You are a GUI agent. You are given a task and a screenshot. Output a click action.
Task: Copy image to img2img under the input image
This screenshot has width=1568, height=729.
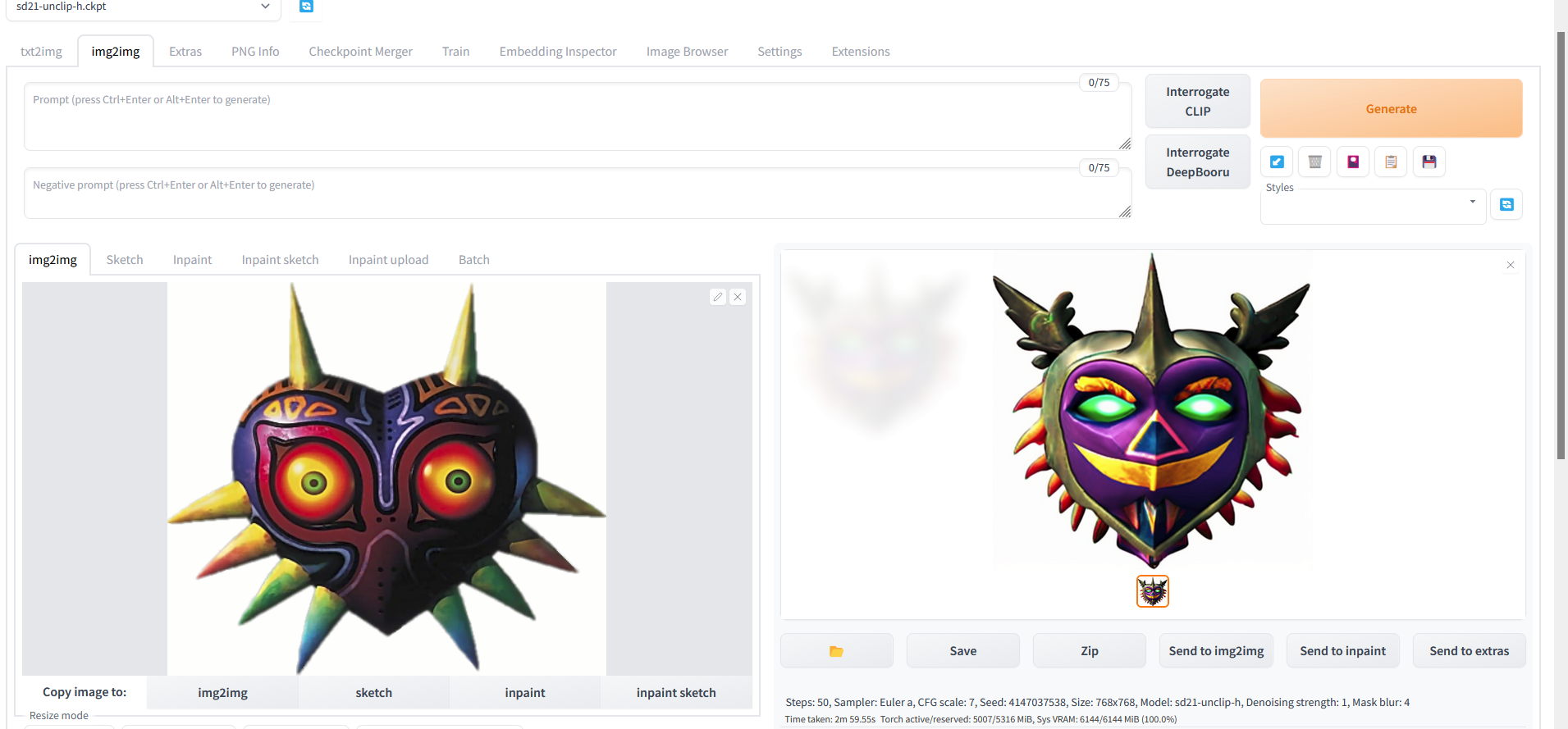point(222,693)
